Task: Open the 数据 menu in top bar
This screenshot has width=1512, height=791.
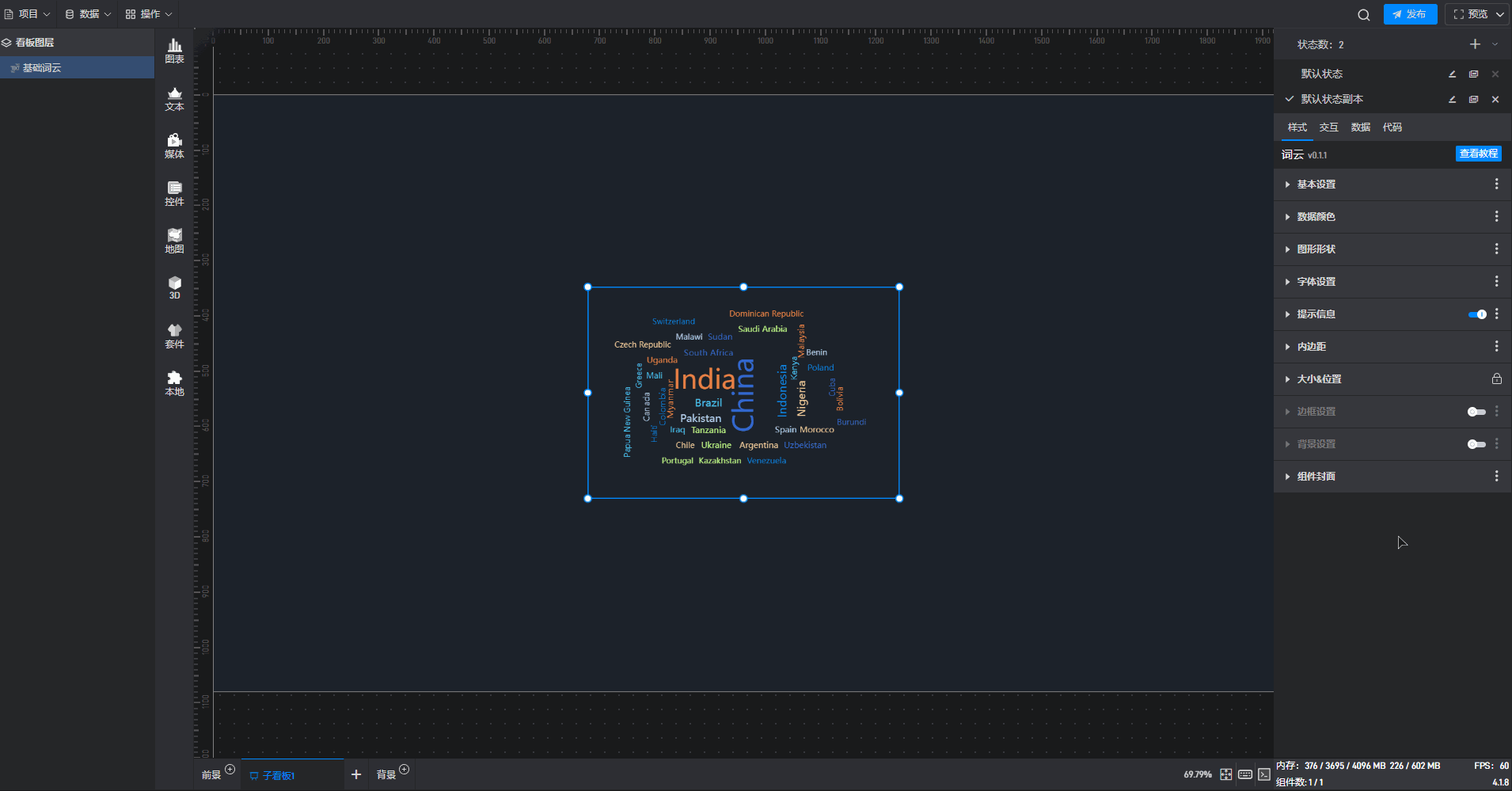Action: point(88,14)
